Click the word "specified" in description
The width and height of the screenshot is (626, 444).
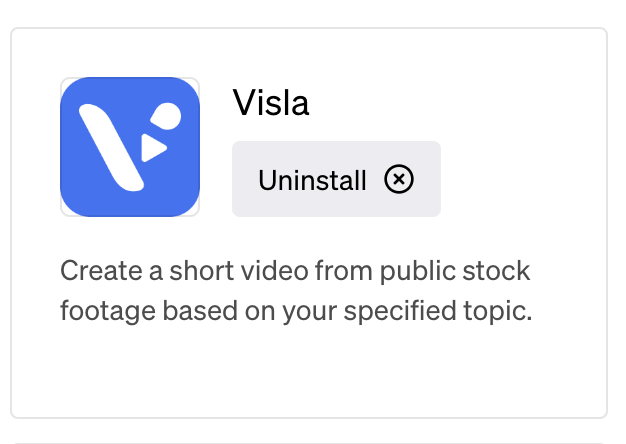click(x=400, y=312)
